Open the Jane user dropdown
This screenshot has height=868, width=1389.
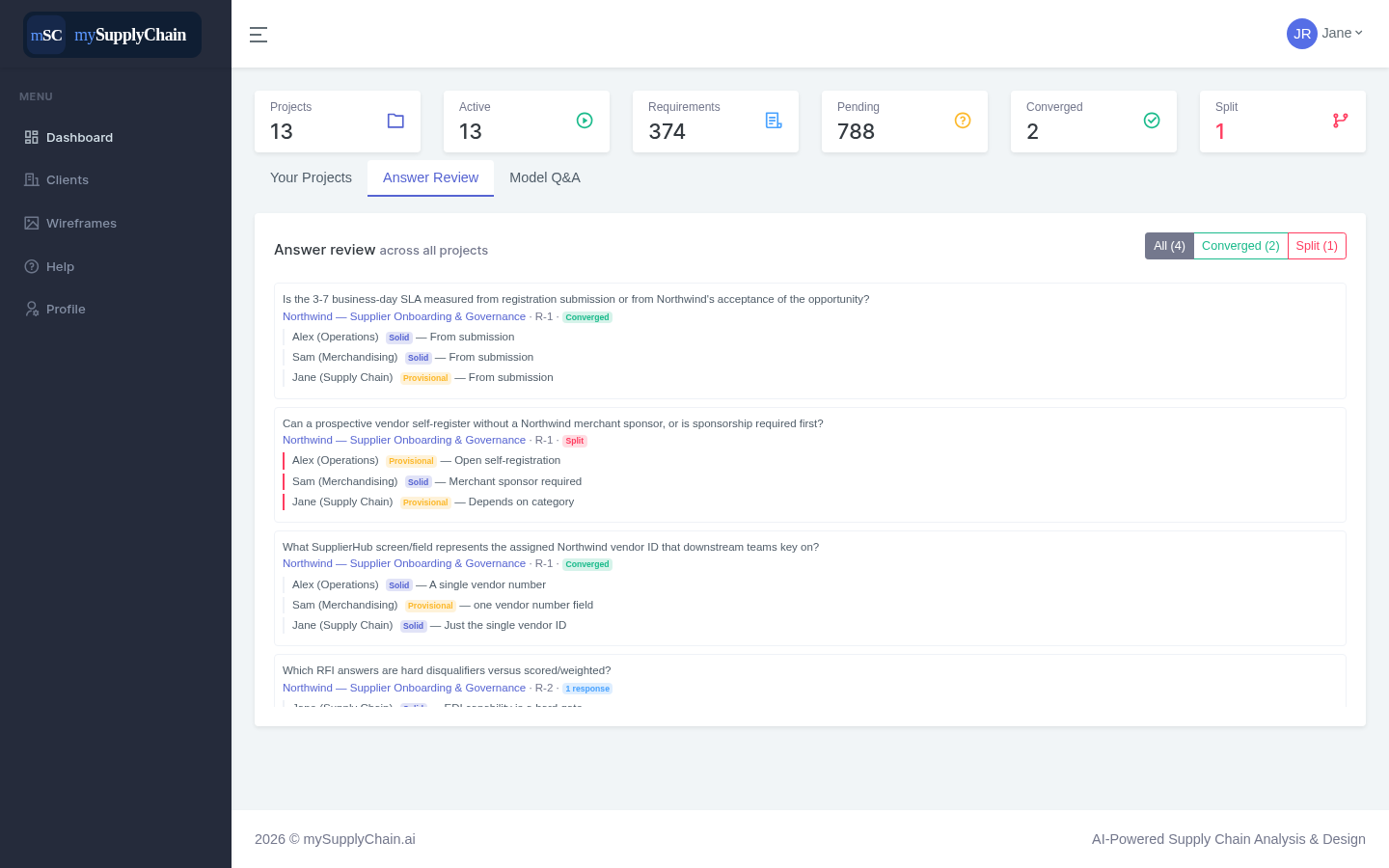tap(1342, 33)
